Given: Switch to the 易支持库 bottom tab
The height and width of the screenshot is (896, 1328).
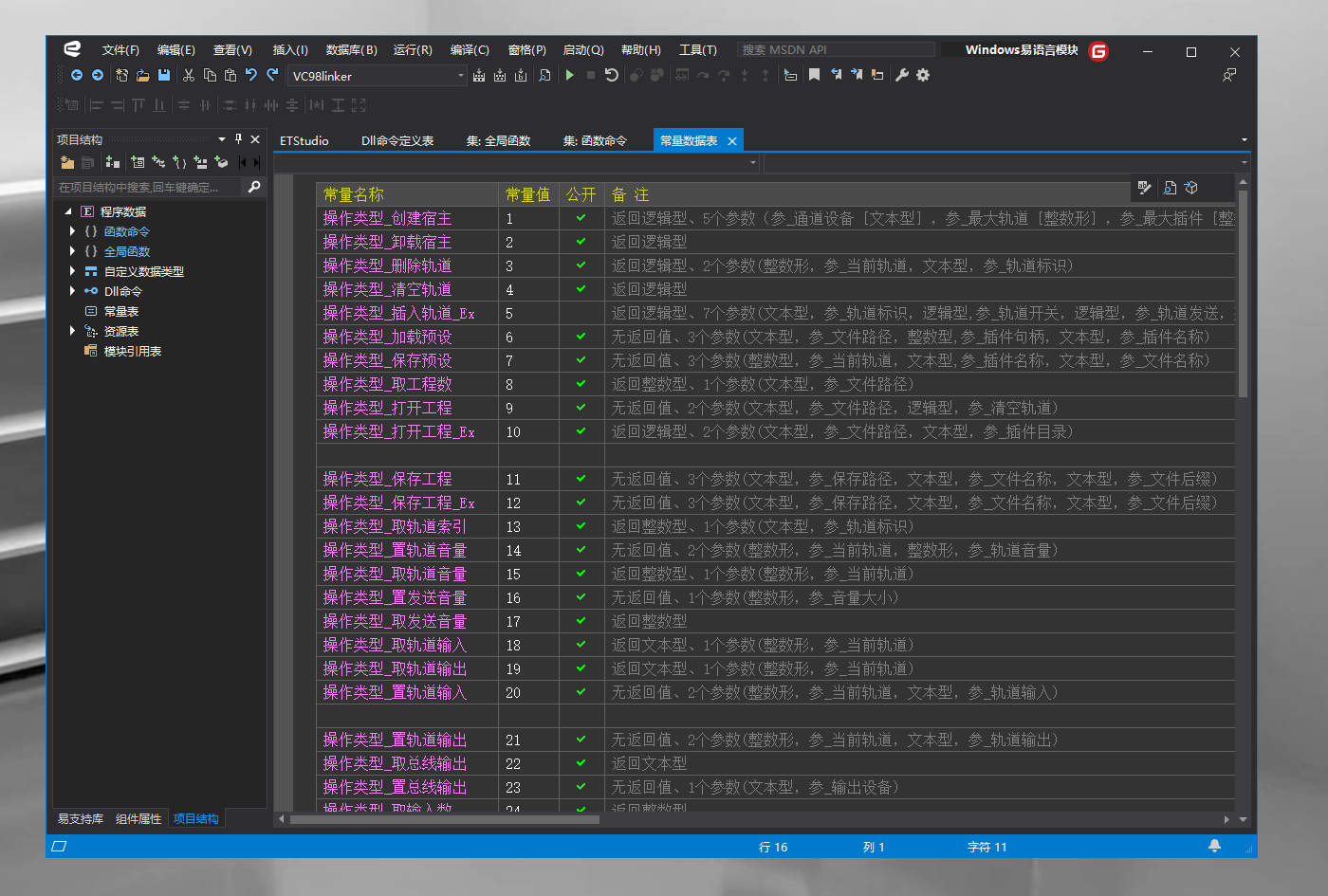Looking at the screenshot, I should [81, 818].
